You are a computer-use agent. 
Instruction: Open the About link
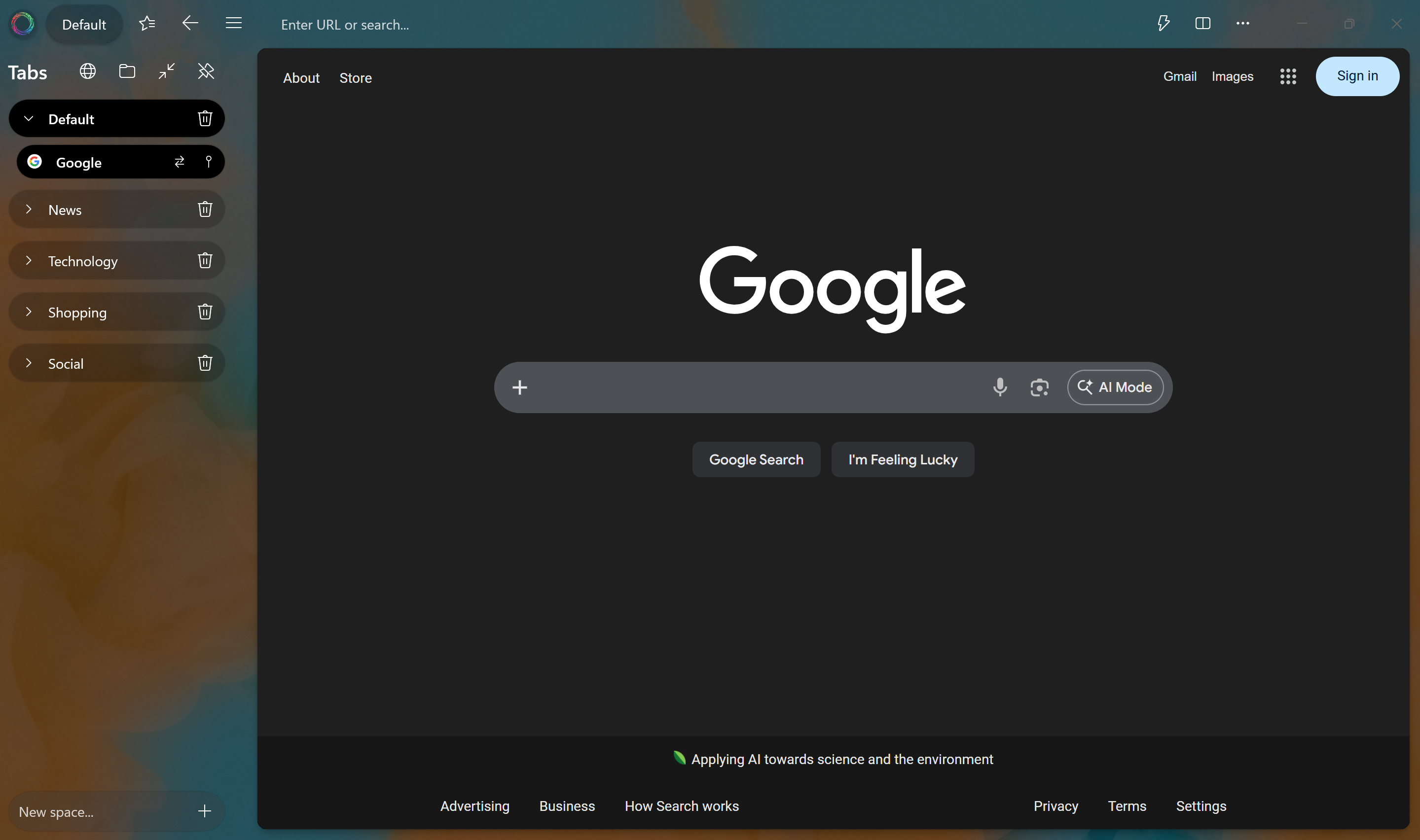click(x=301, y=78)
